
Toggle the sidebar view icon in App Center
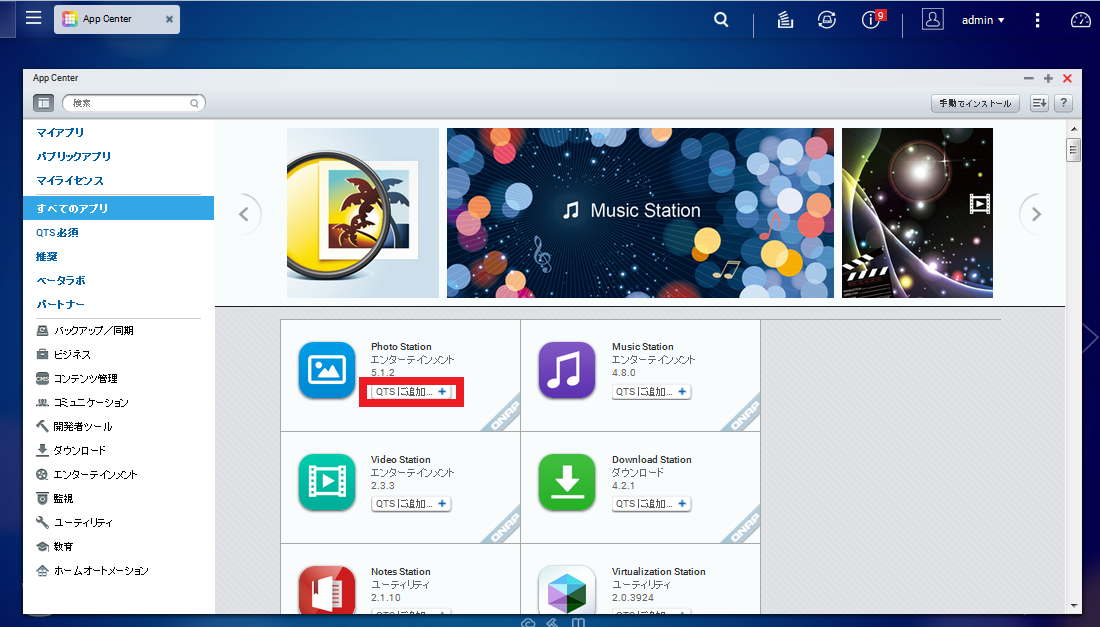(x=43, y=103)
